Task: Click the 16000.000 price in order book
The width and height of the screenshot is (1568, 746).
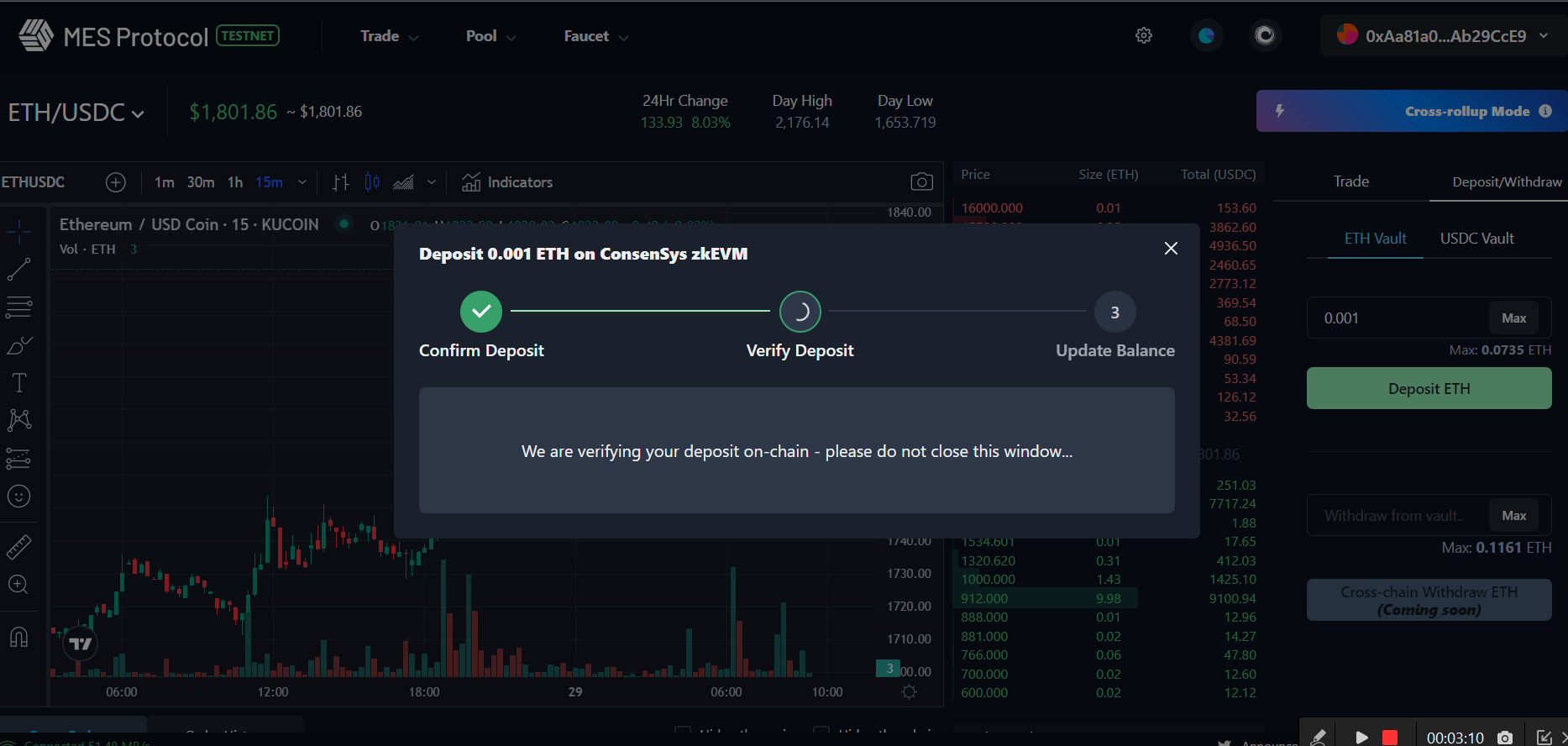Action: pos(992,208)
